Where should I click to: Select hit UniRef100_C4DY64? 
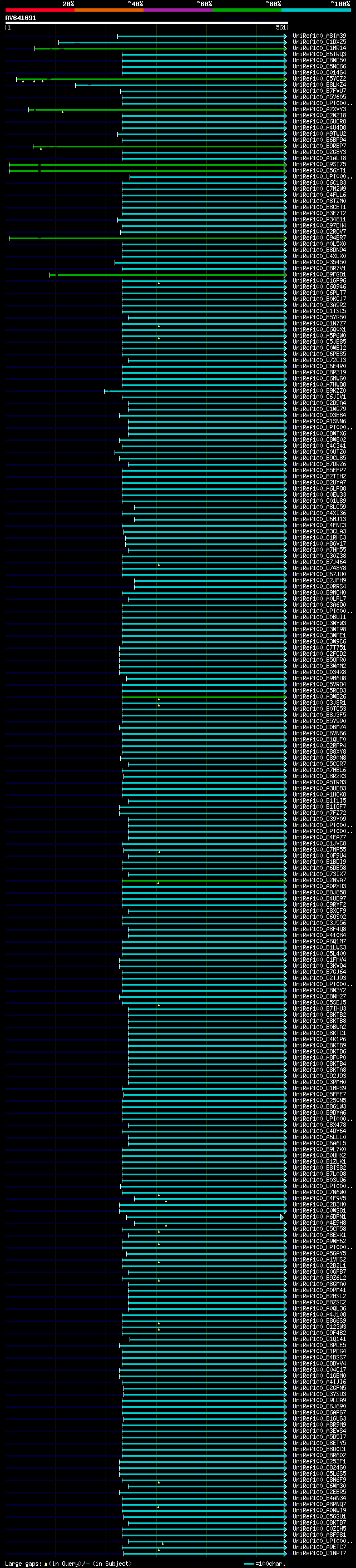[x=319, y=1131]
